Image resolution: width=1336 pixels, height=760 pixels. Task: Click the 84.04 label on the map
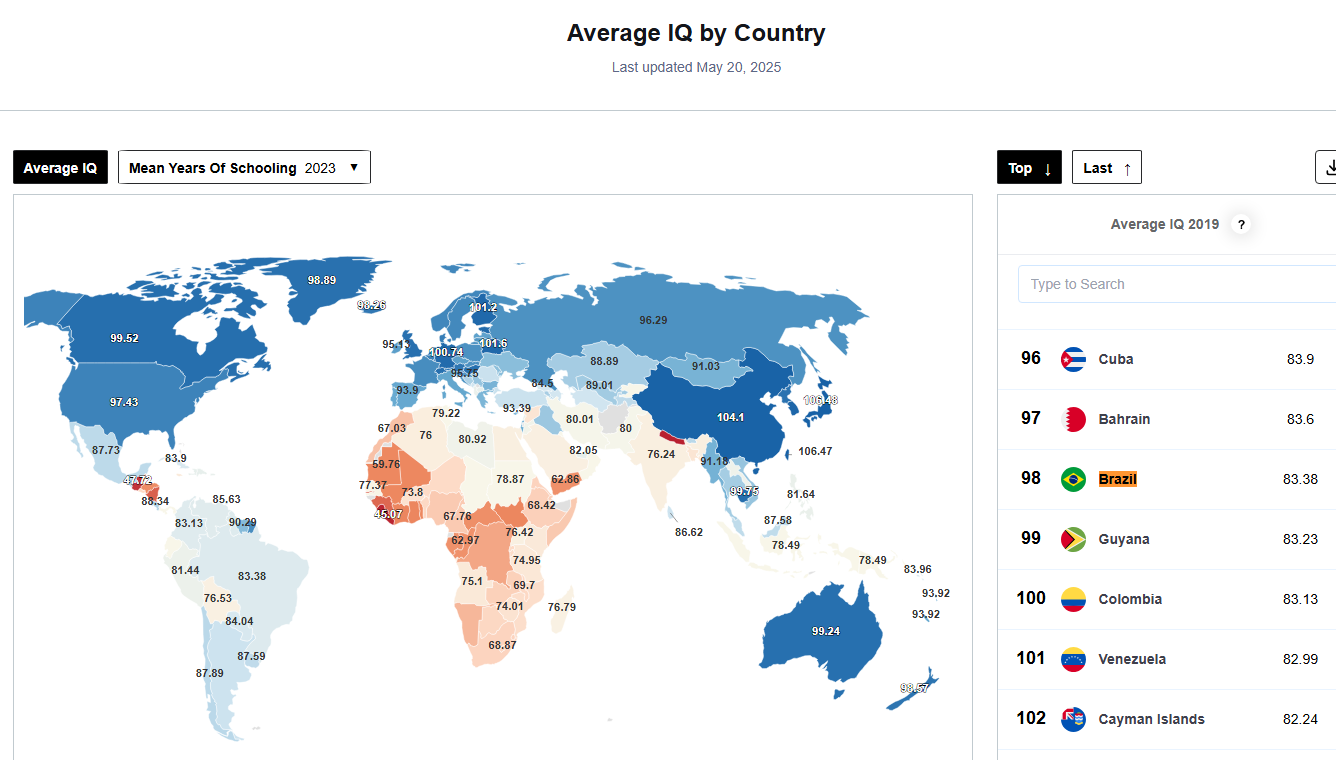click(239, 621)
